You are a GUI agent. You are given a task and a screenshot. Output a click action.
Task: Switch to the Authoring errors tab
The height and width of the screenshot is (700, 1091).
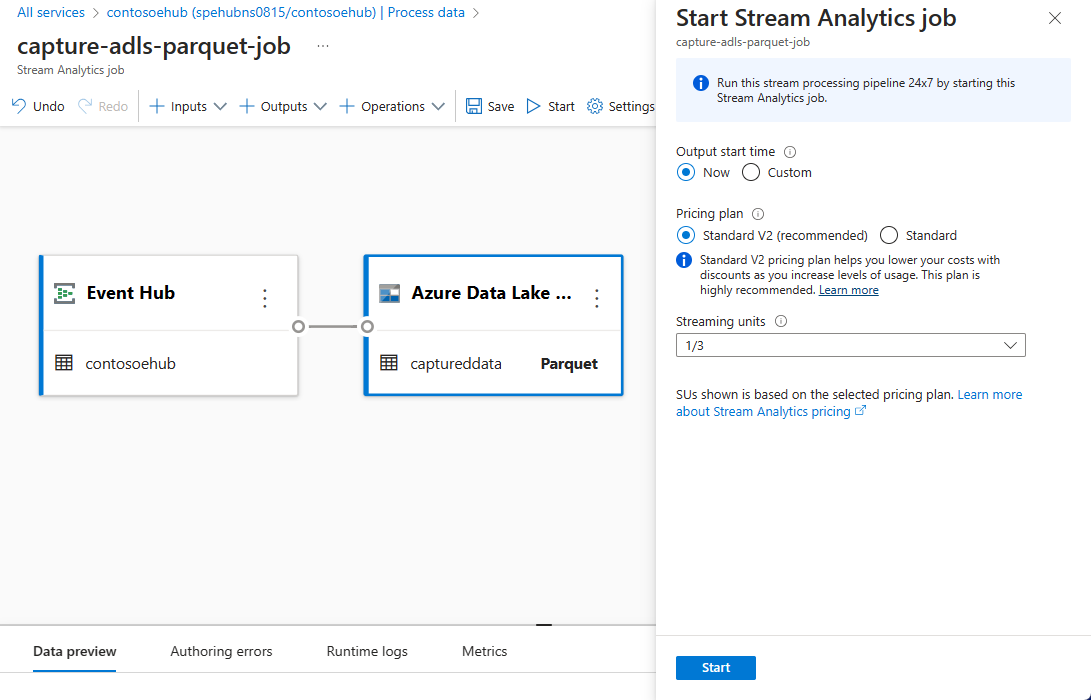click(221, 651)
